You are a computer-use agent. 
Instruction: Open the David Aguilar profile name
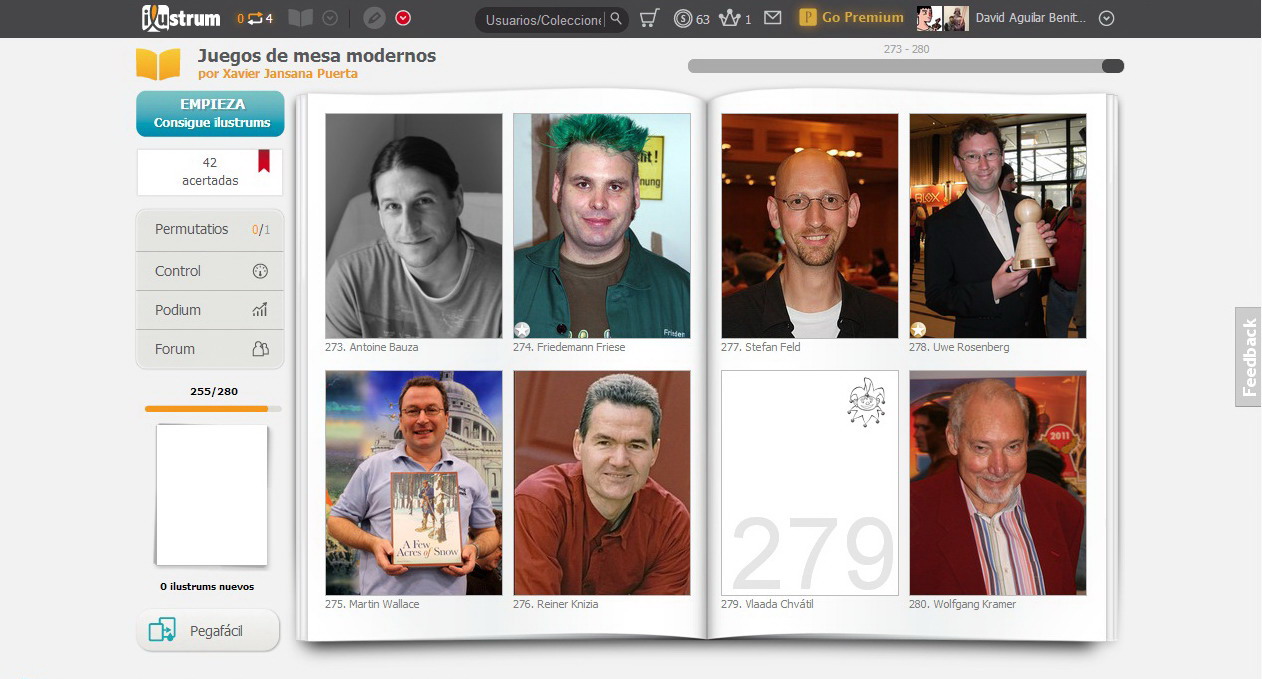pyautogui.click(x=1030, y=18)
